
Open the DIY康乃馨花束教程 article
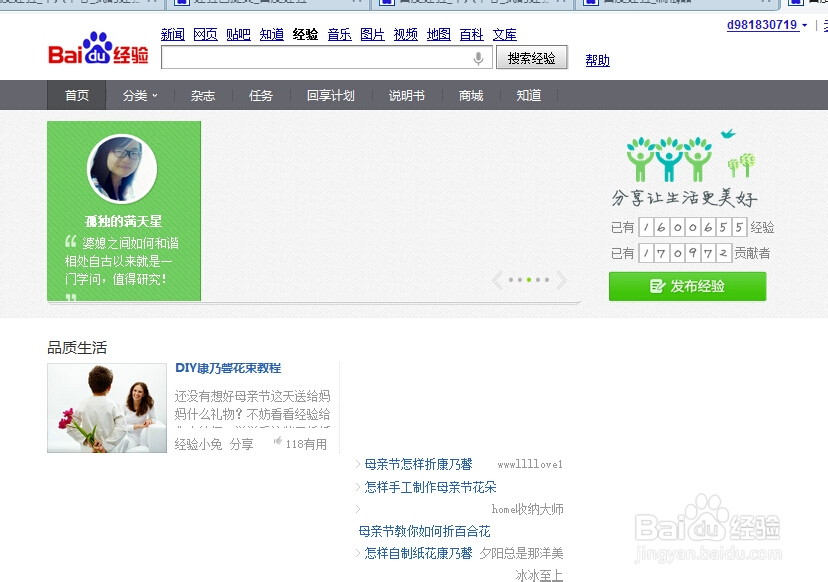pyautogui.click(x=228, y=368)
